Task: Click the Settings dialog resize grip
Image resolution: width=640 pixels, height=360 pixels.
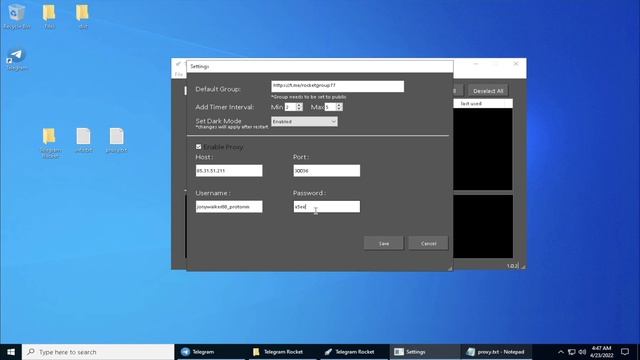Action: pos(450,268)
